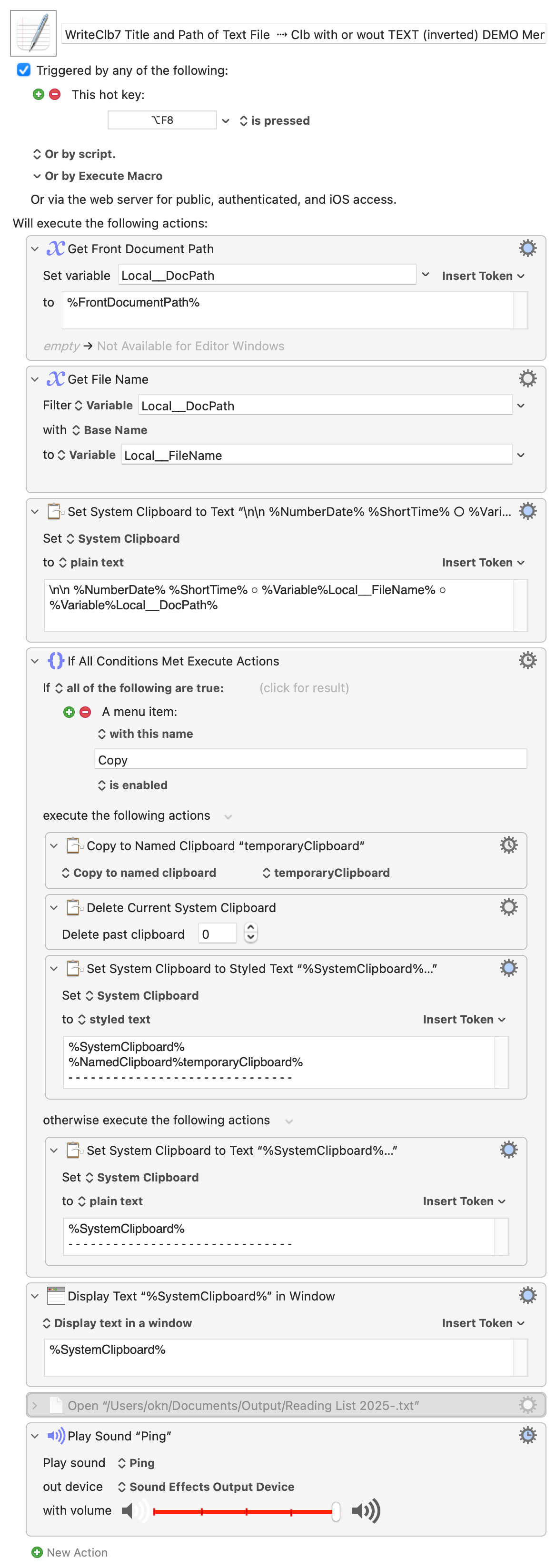Open gear menu for Play Sound Ping action
The image size is (556, 1568).
(x=527, y=1435)
